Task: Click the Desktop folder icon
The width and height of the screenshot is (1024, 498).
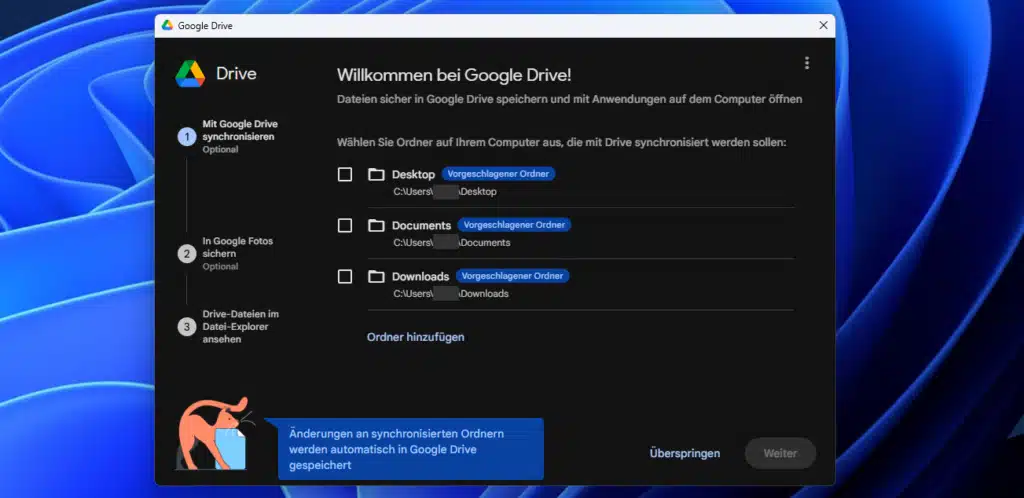Action: pyautogui.click(x=376, y=174)
